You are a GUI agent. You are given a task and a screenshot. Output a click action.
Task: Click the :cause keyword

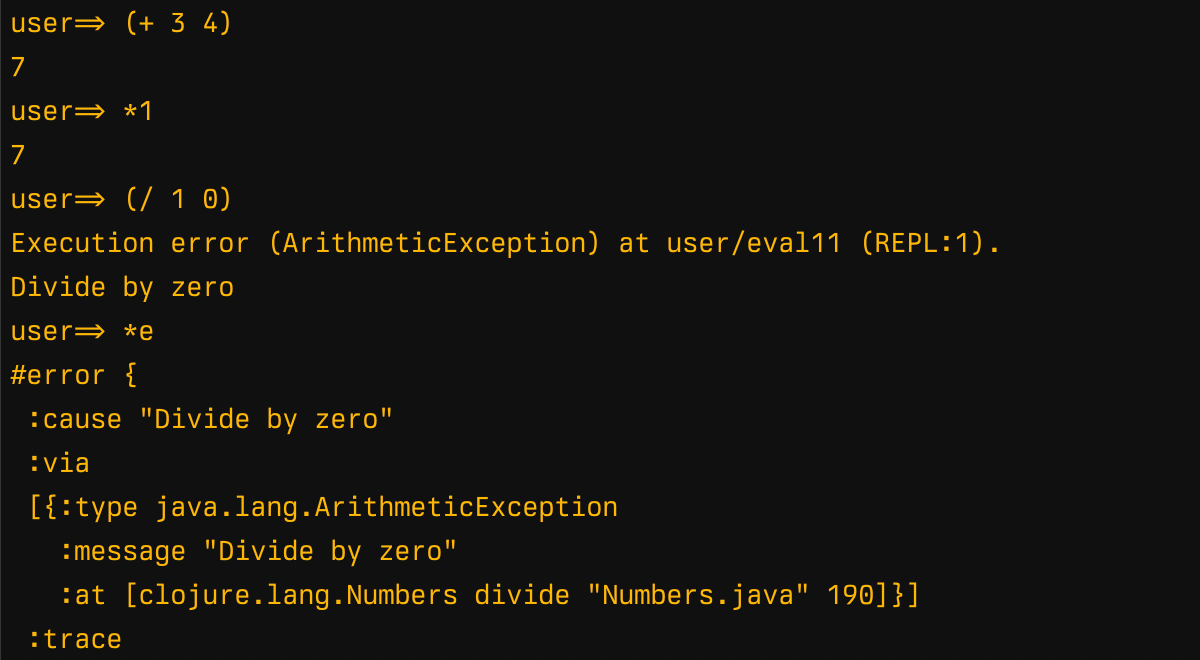click(x=74, y=419)
